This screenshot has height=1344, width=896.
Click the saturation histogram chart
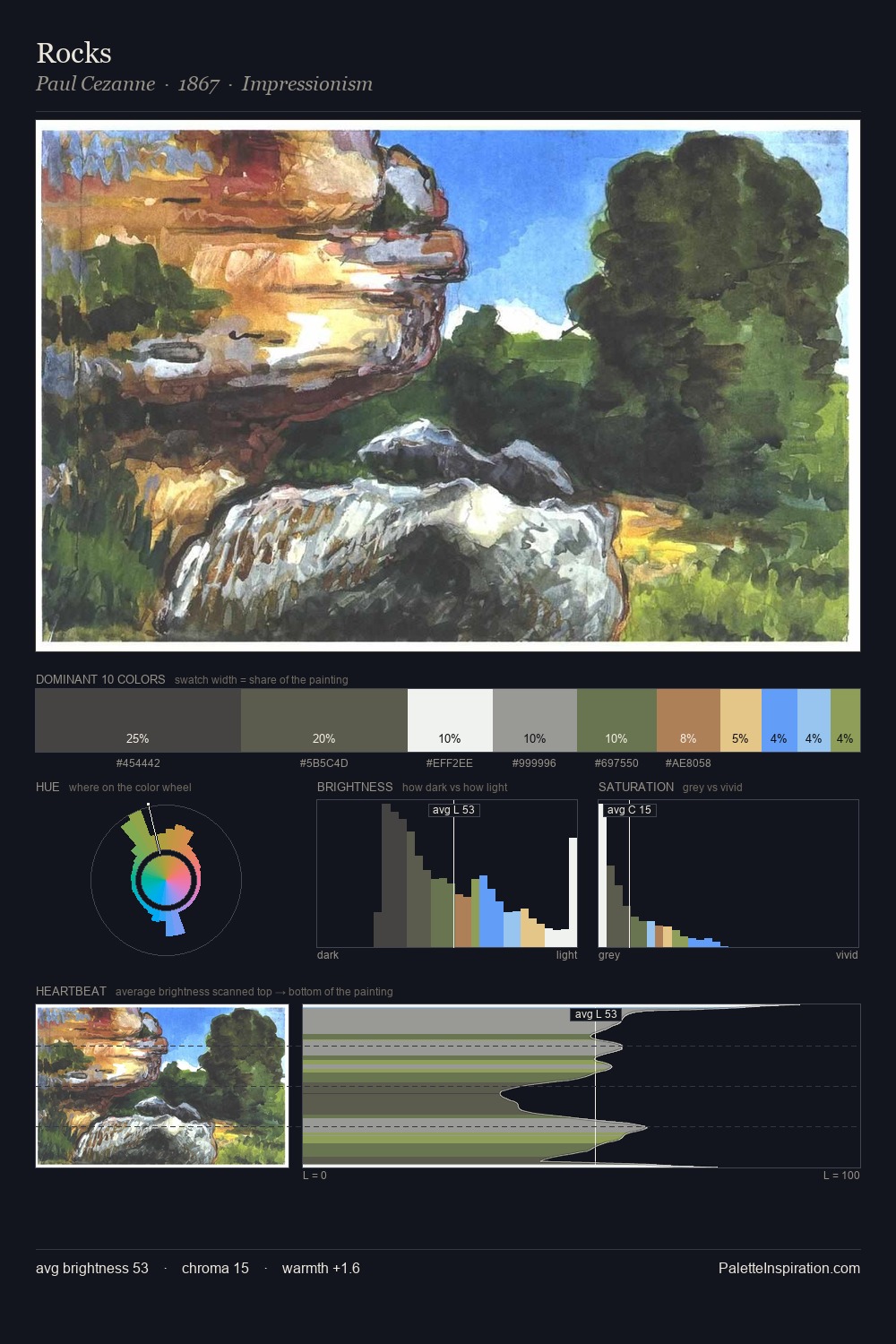(728, 874)
